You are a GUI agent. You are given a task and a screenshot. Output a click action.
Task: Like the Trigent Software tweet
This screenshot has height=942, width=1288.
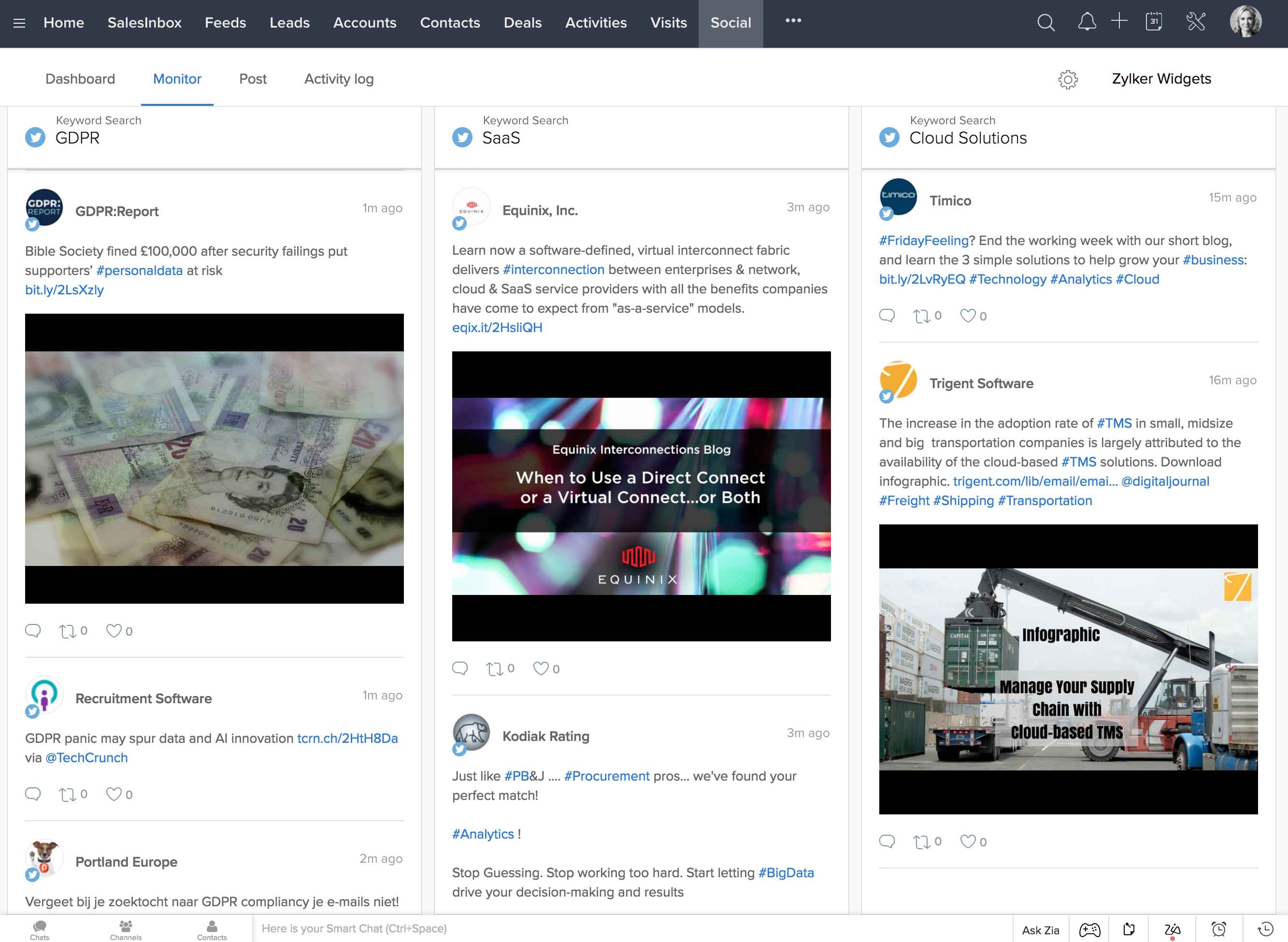pyautogui.click(x=968, y=841)
